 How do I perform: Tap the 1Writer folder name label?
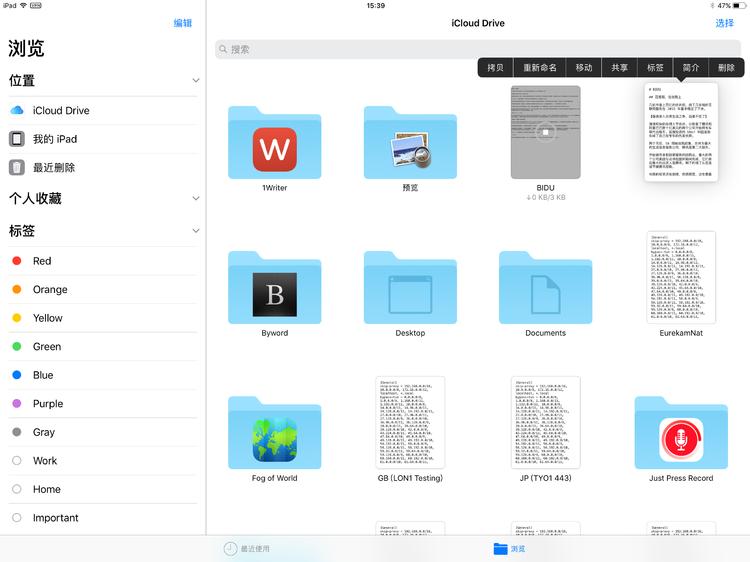tap(275, 188)
